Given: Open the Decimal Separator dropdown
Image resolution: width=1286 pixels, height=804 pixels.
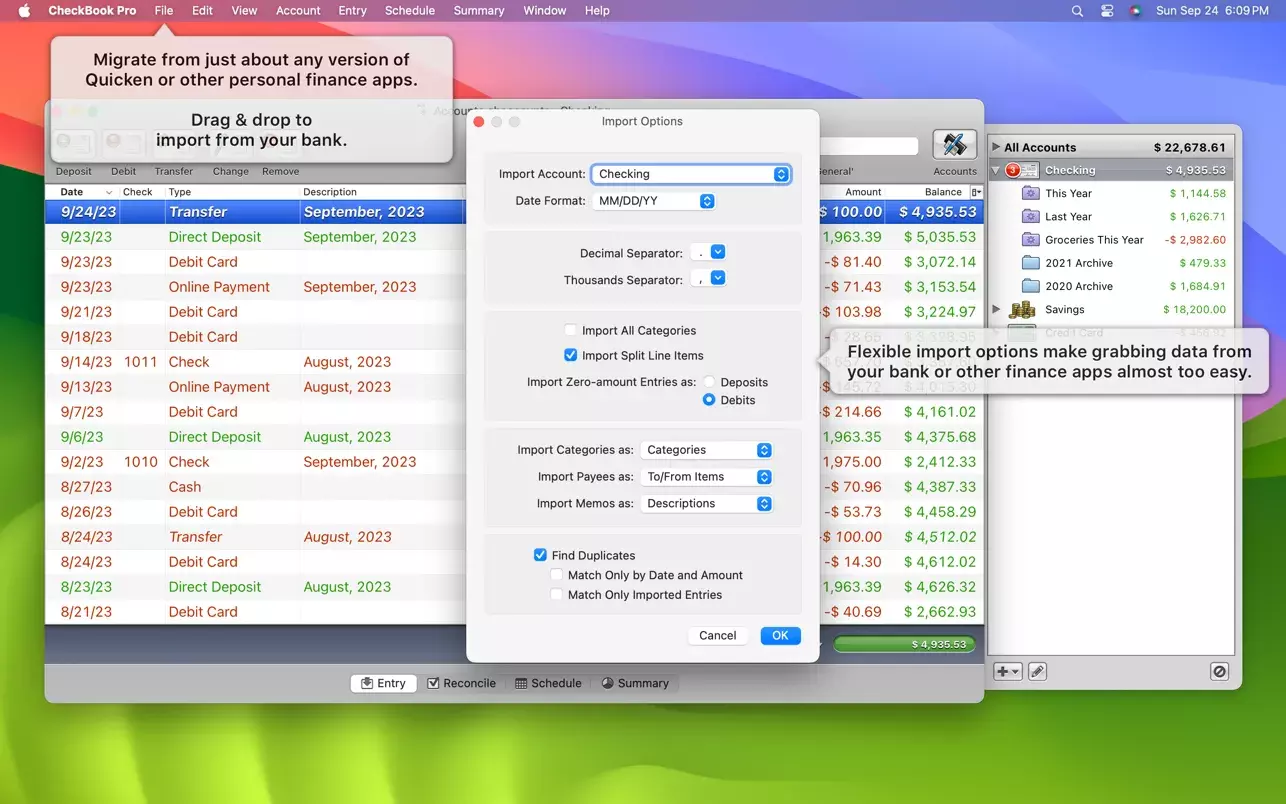Looking at the screenshot, I should pyautogui.click(x=708, y=253).
